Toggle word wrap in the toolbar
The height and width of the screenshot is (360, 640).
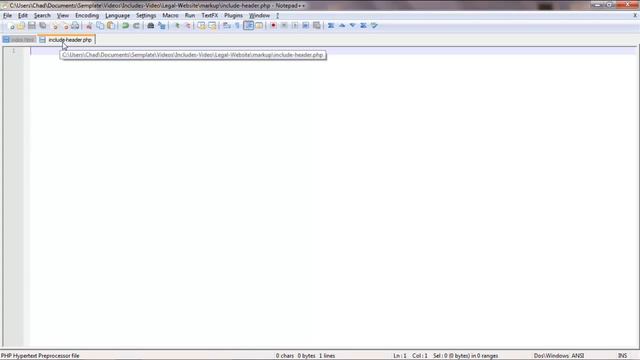click(x=227, y=26)
